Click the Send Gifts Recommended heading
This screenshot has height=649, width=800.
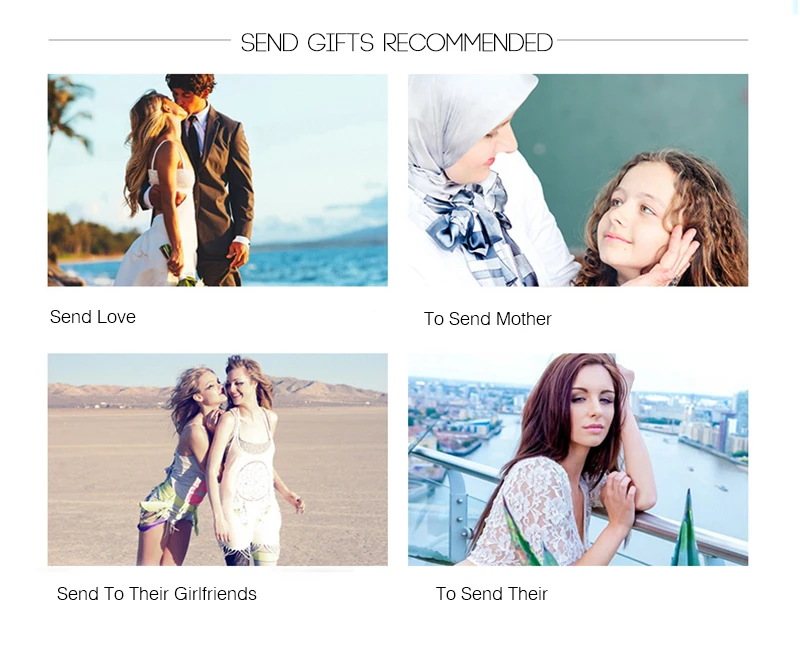pyautogui.click(x=396, y=42)
